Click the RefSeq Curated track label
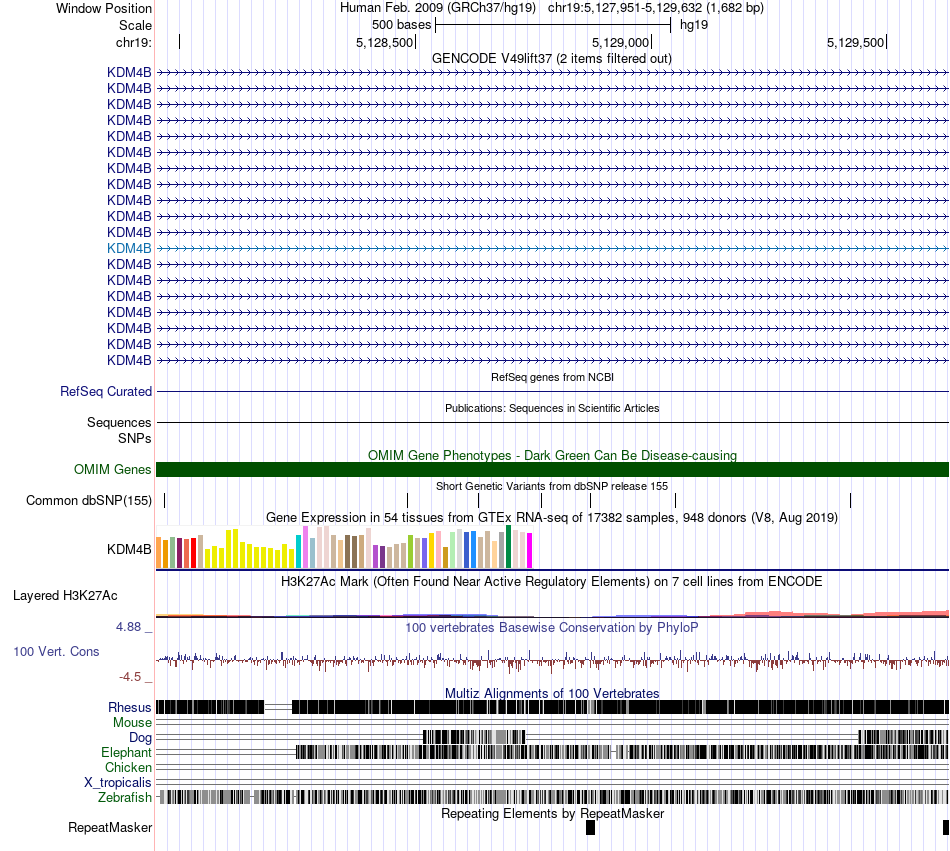 pyautogui.click(x=106, y=391)
